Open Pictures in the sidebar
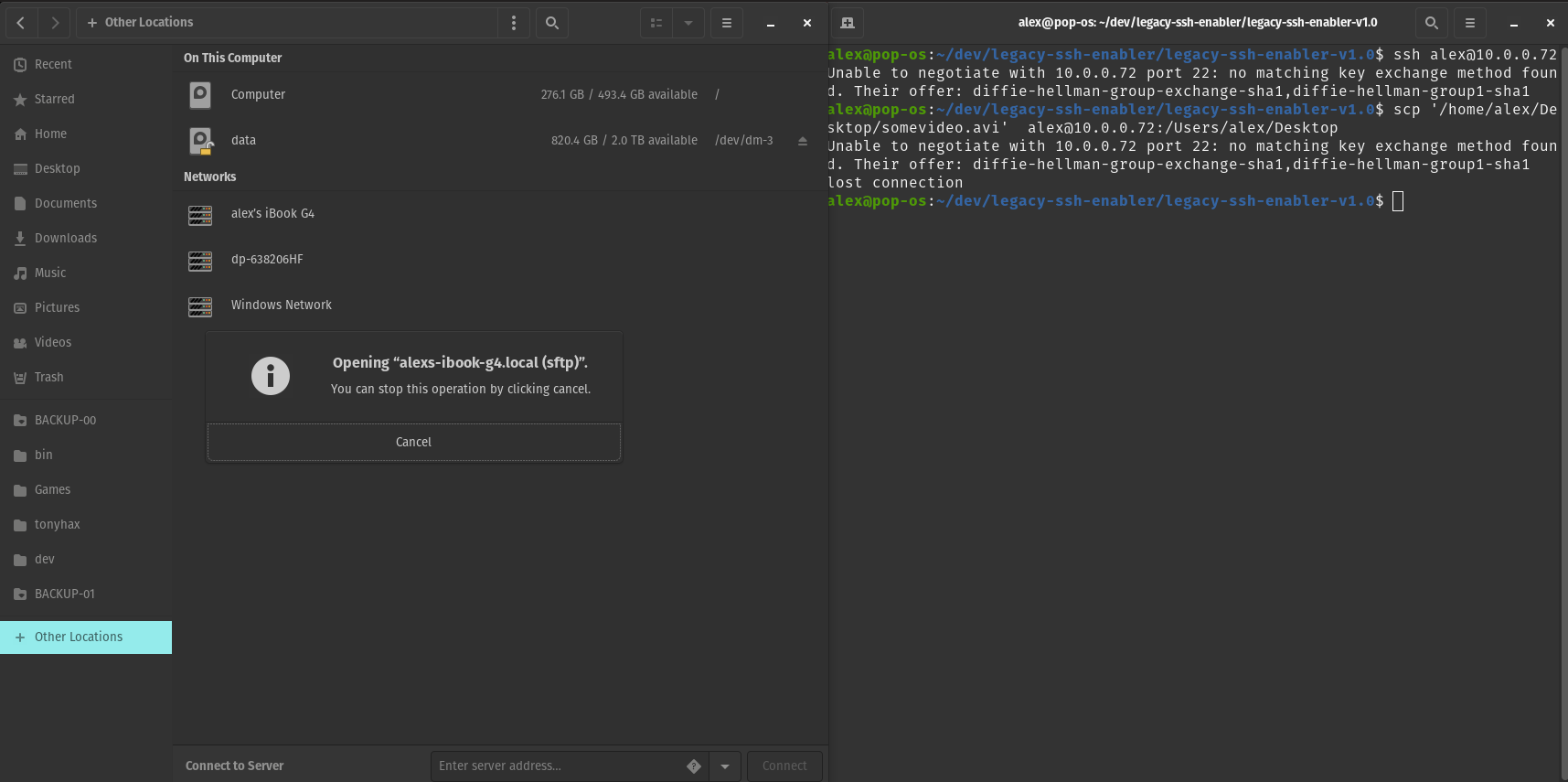The height and width of the screenshot is (782, 1568). [86, 307]
